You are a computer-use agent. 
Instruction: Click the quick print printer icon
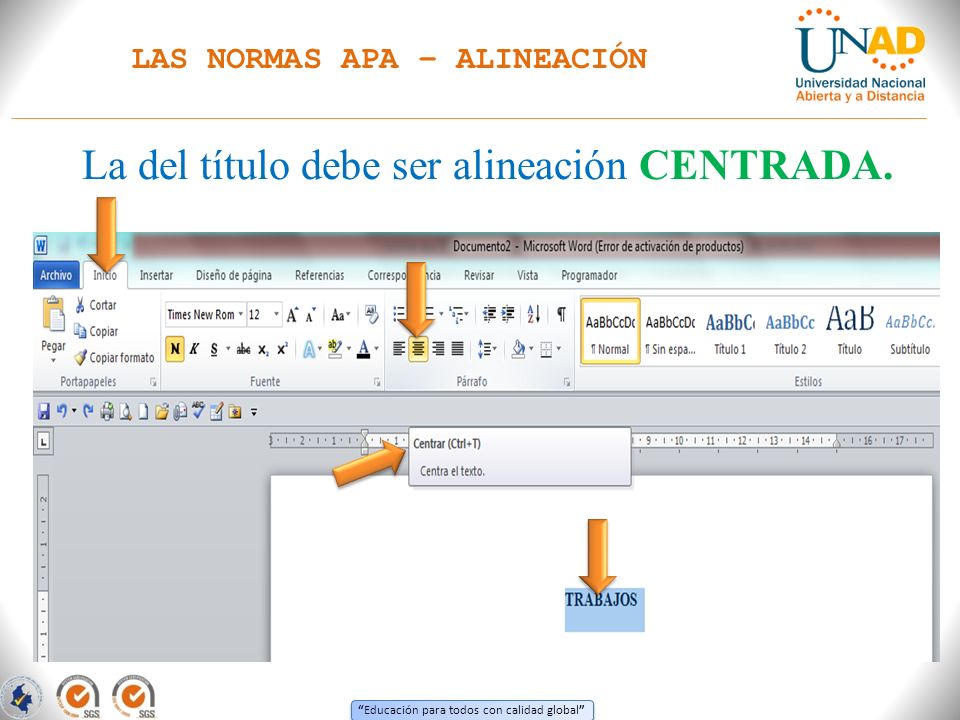[107, 411]
